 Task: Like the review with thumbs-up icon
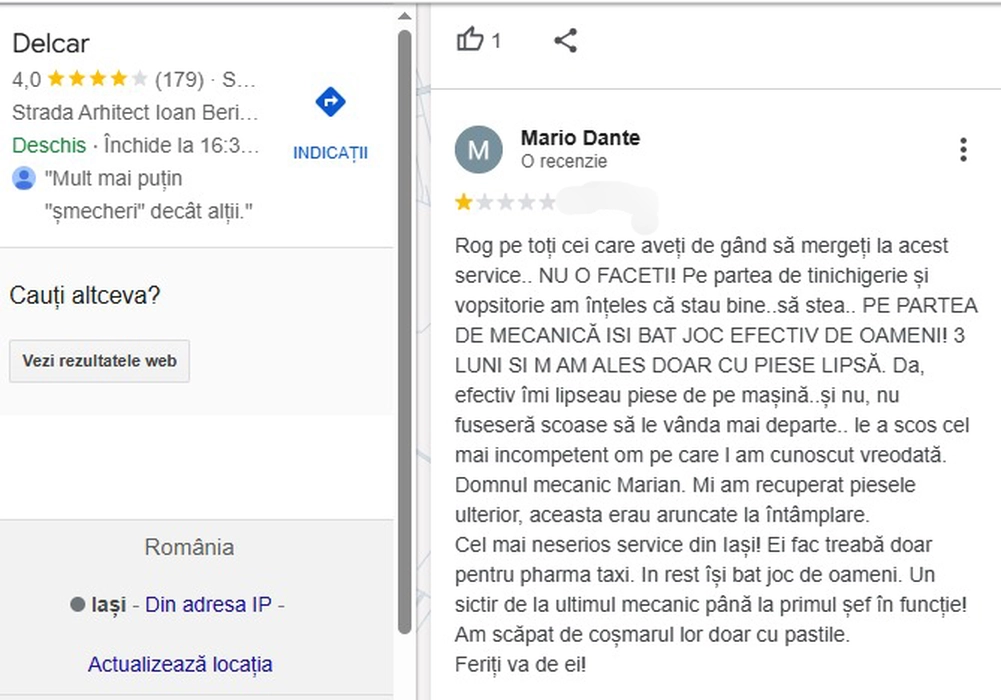point(470,40)
